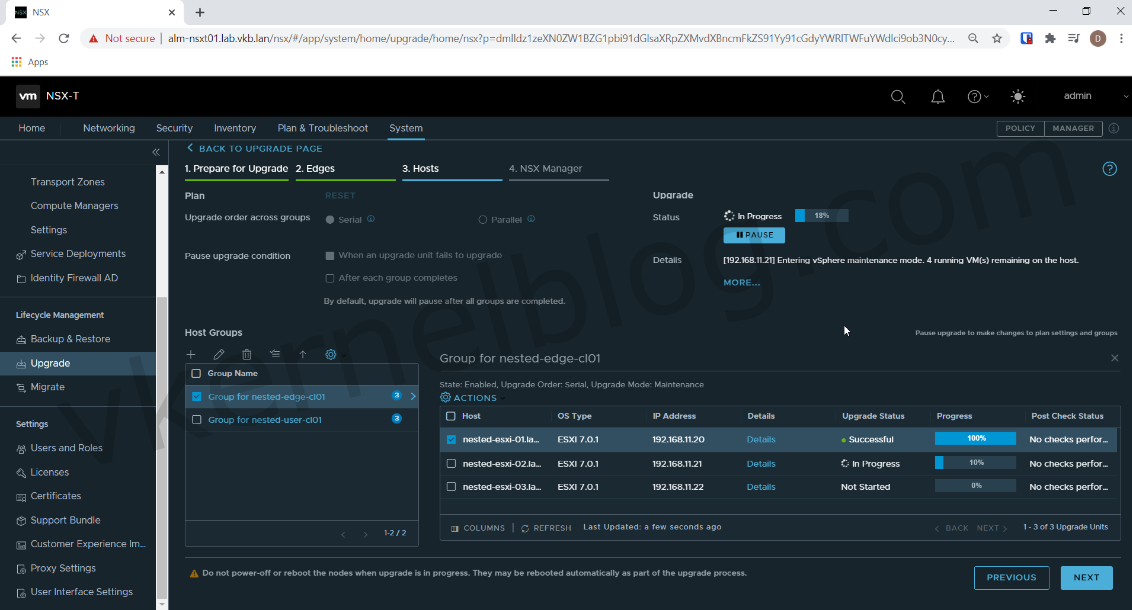Check the 'After each group completes' option
This screenshot has height=610, width=1132.
[x=330, y=278]
